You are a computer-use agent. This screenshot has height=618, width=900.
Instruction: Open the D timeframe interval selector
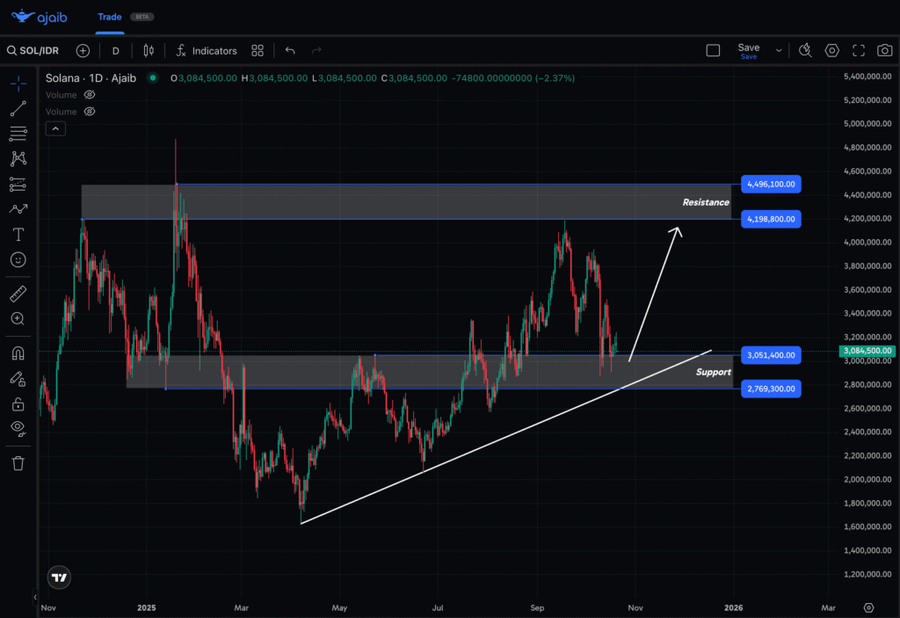pos(116,50)
